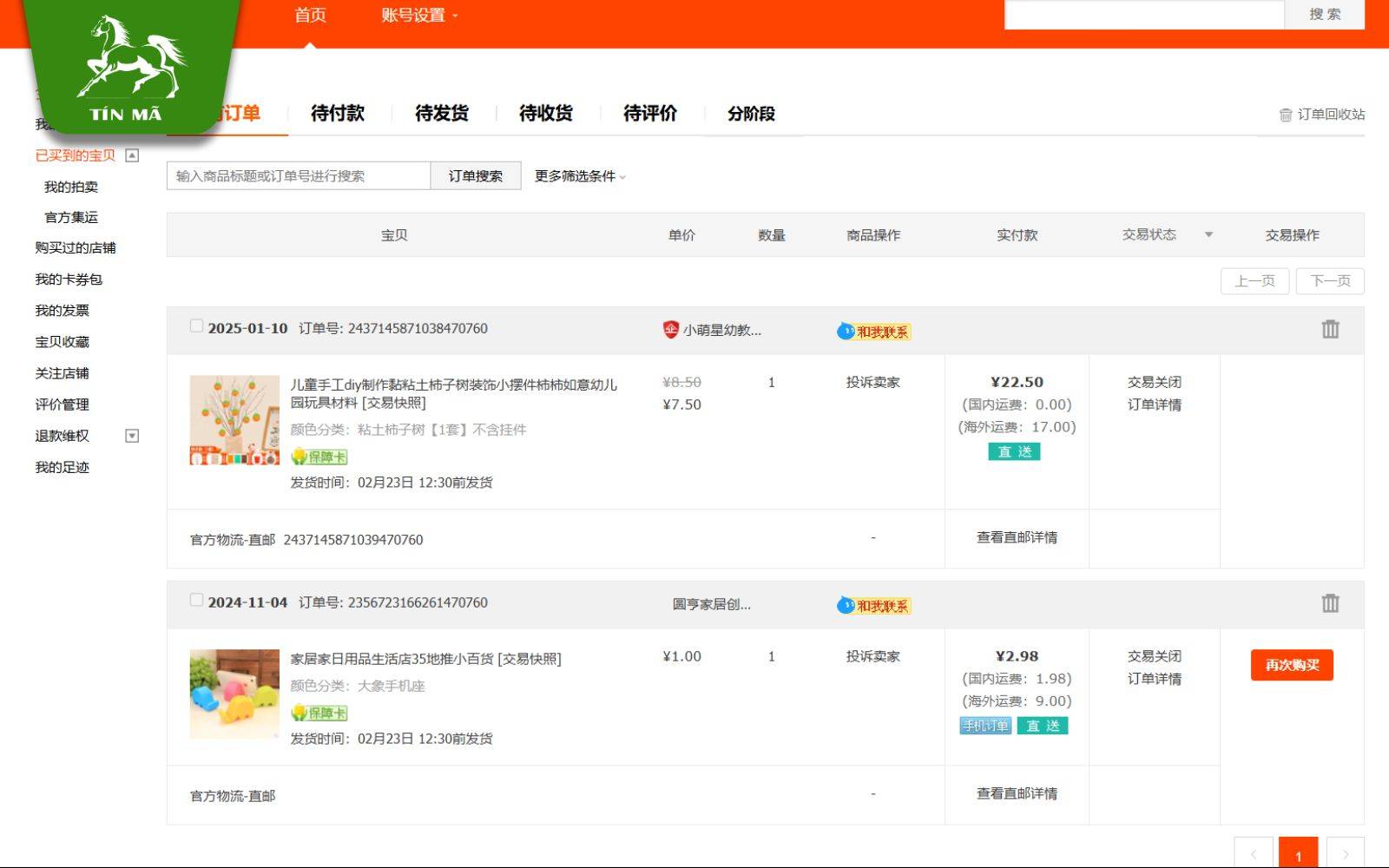1389x868 pixels.
Task: Switch to the 待发货 tab
Action: point(442,114)
